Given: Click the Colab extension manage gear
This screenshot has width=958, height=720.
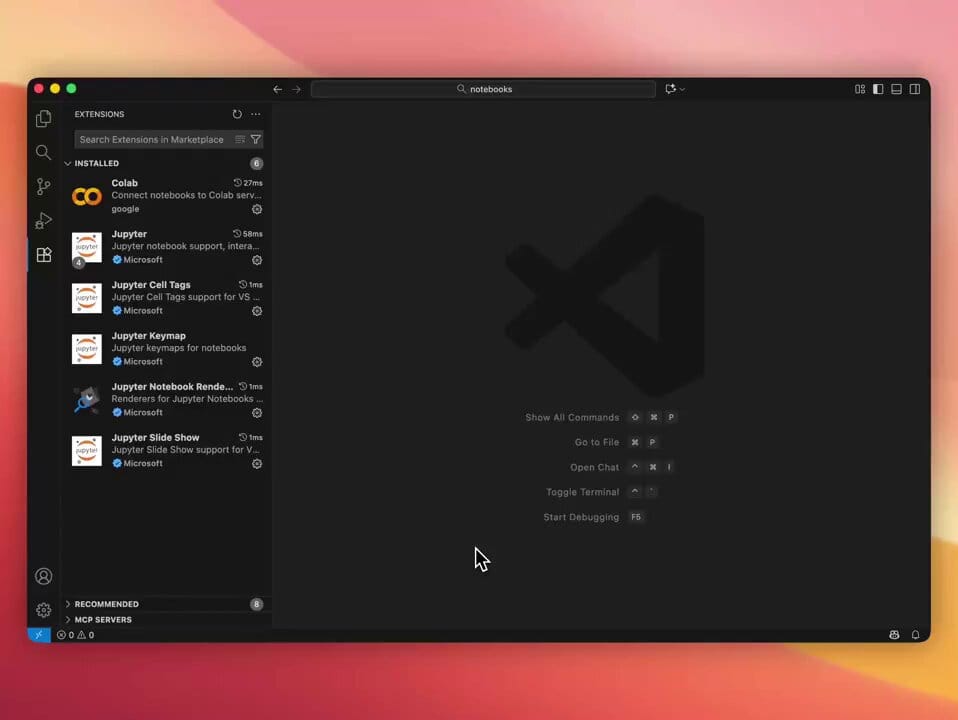Looking at the screenshot, I should [257, 209].
